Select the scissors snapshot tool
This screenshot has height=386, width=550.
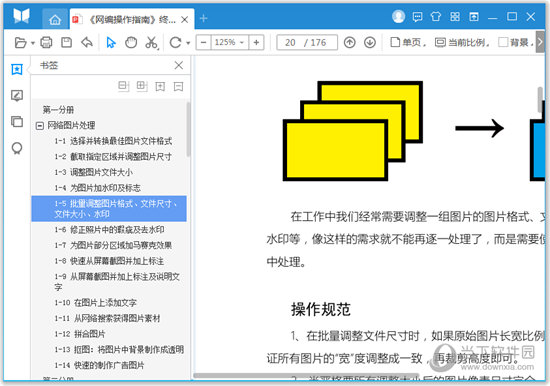[152, 42]
